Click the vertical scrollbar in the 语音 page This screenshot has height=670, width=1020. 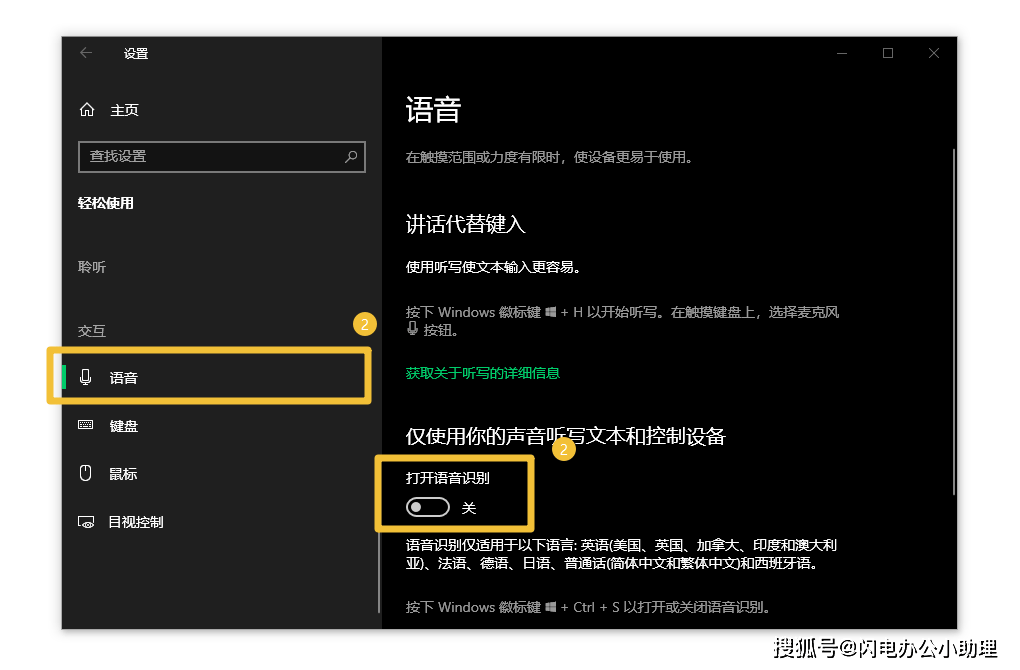click(954, 322)
